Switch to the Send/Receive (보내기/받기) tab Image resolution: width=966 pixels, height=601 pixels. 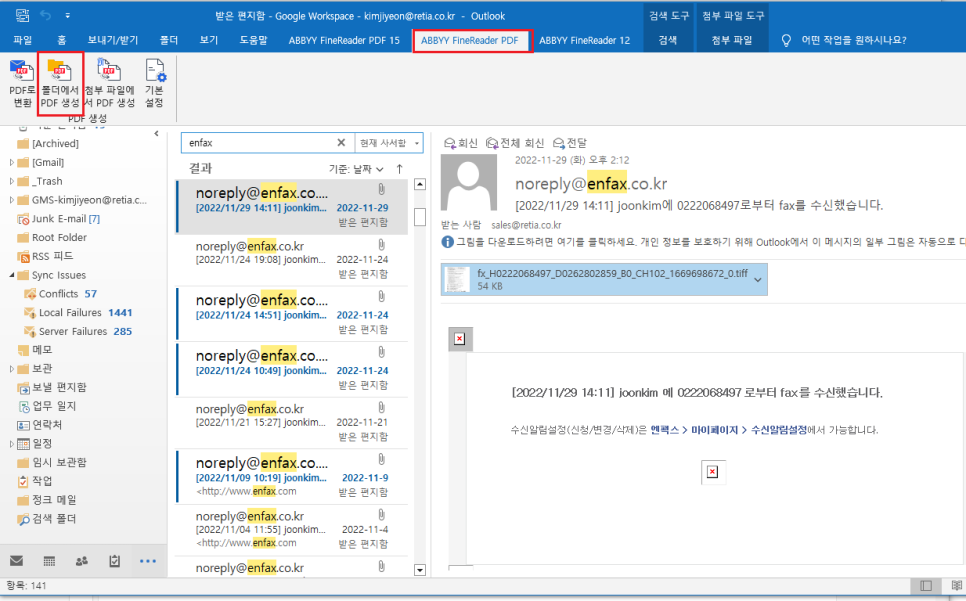[113, 40]
